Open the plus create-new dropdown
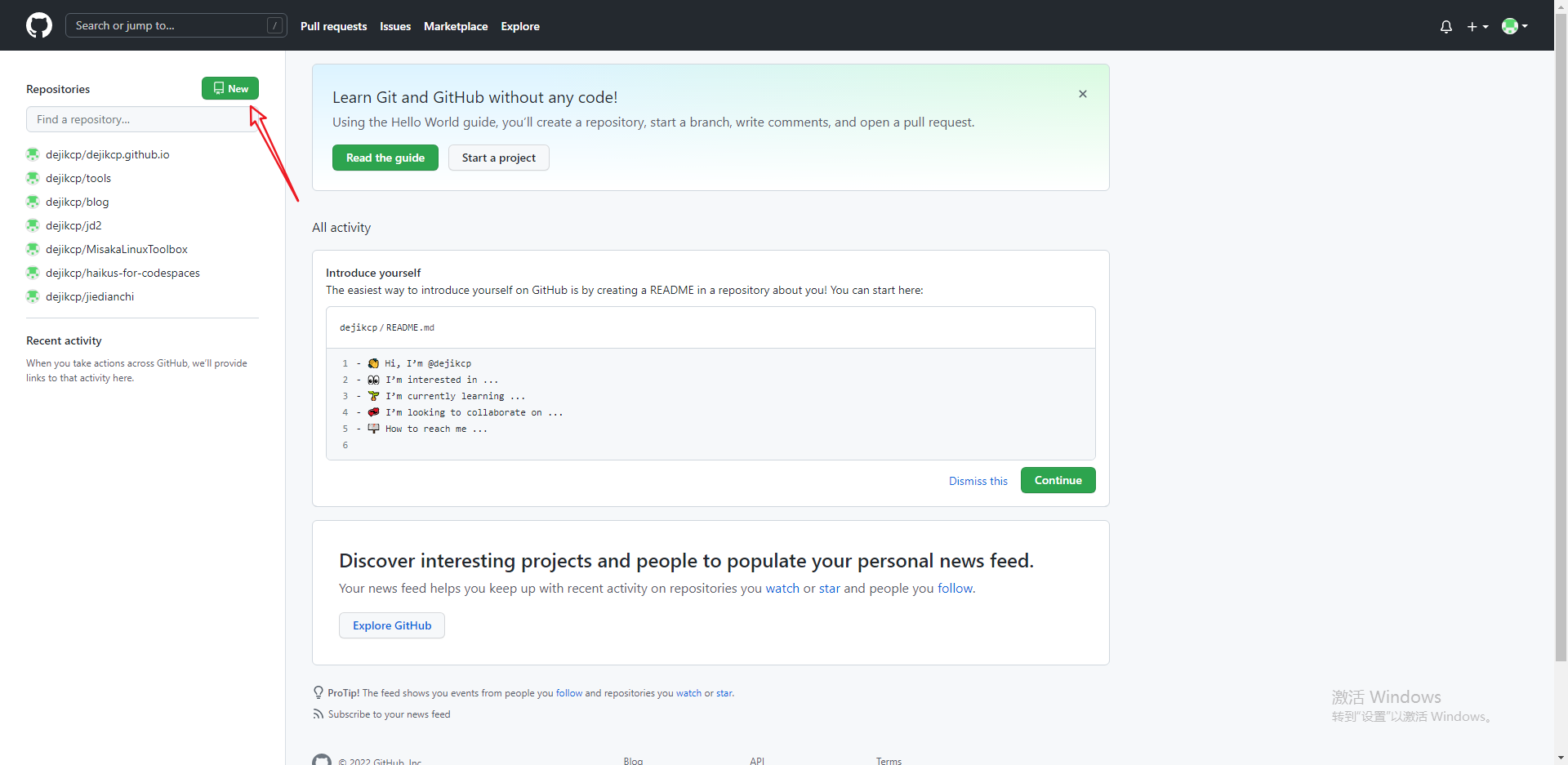Image resolution: width=1568 pixels, height=765 pixels. 1477,27
